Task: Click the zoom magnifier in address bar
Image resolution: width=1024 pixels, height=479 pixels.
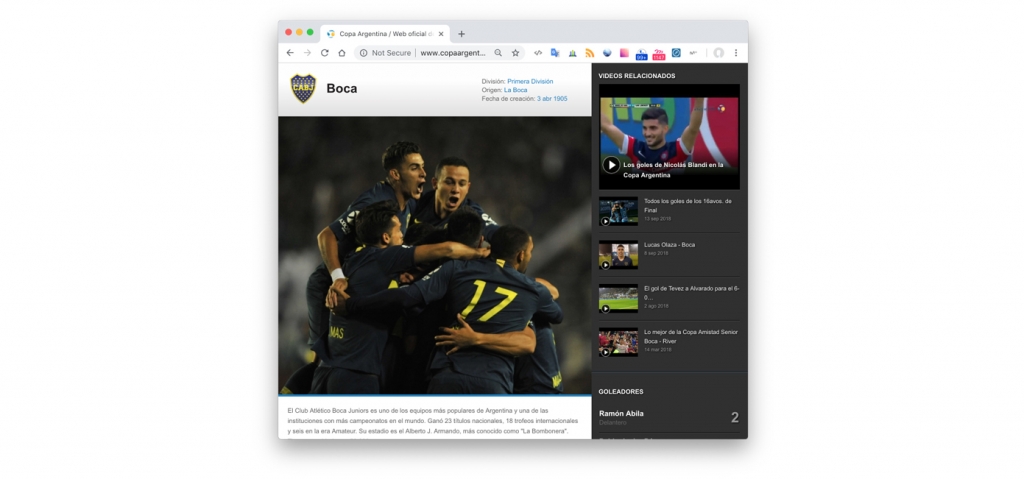Action: coord(498,53)
